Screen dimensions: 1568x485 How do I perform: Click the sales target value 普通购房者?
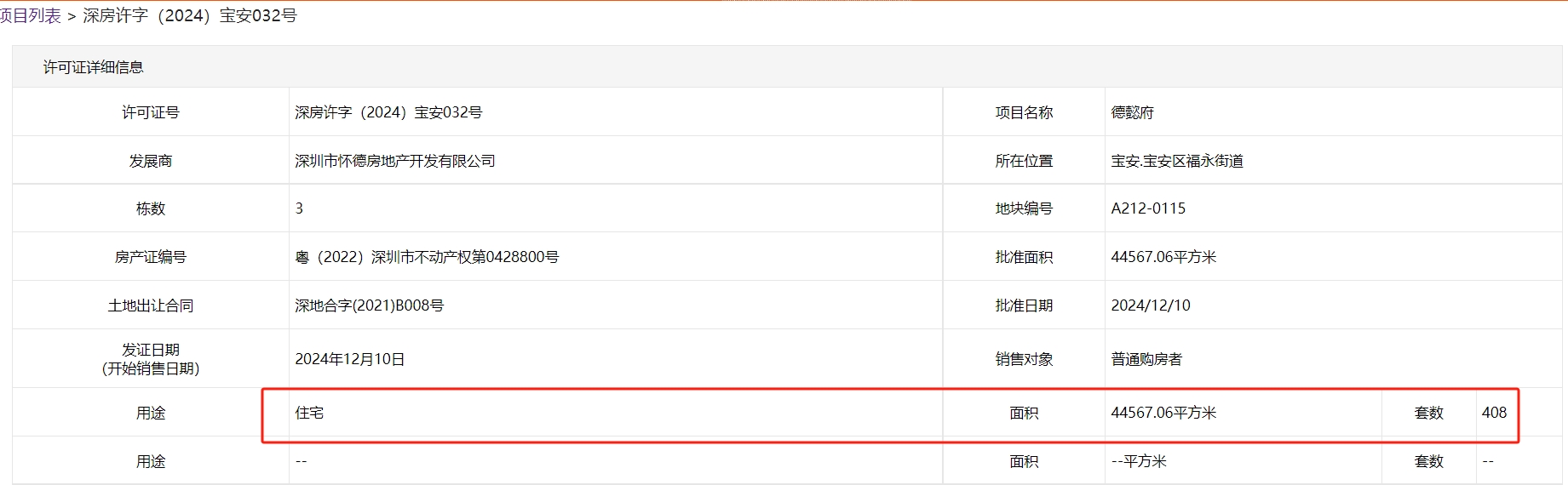(x=1146, y=359)
